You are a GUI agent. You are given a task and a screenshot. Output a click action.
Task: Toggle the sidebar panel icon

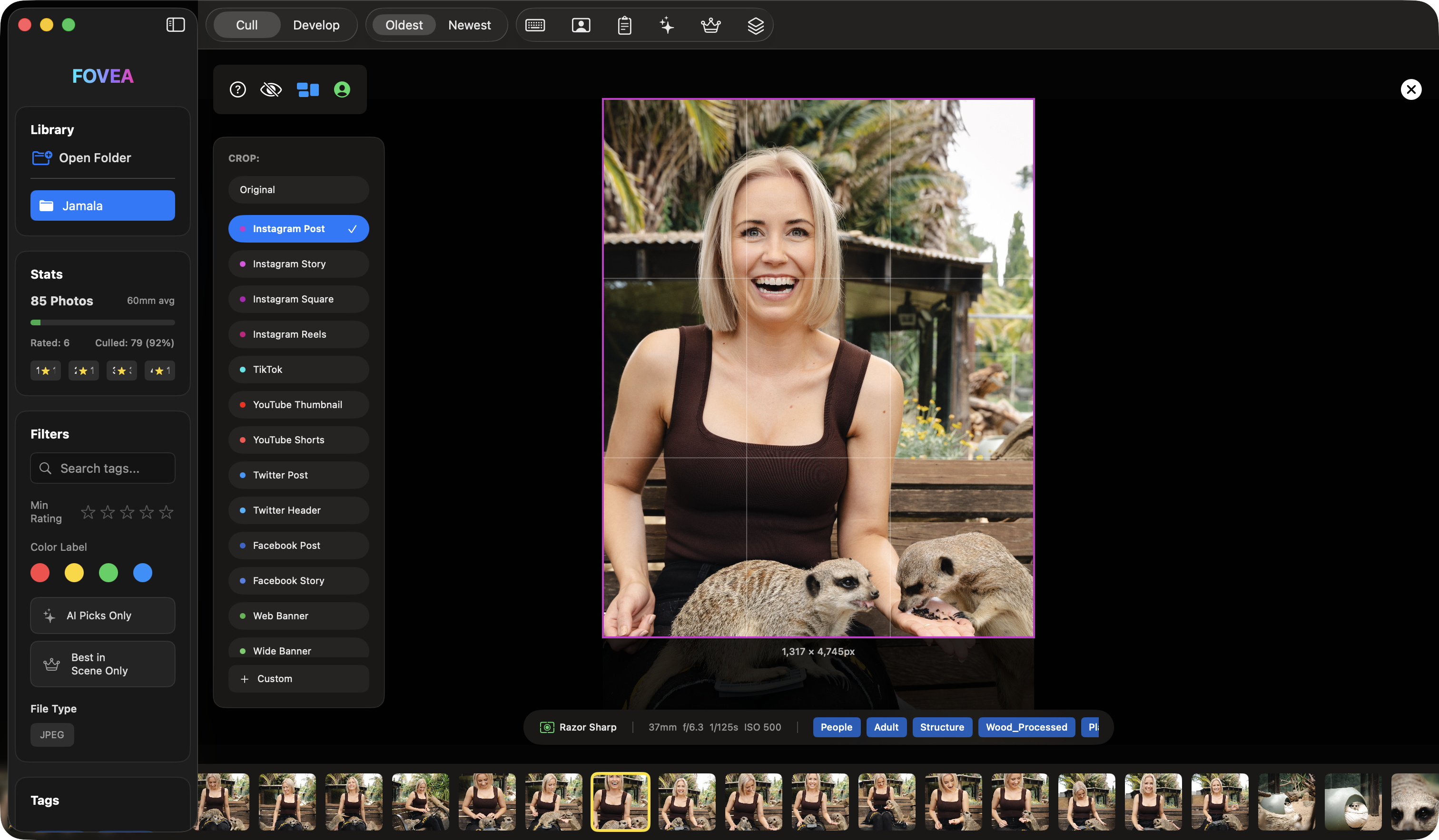tap(175, 25)
